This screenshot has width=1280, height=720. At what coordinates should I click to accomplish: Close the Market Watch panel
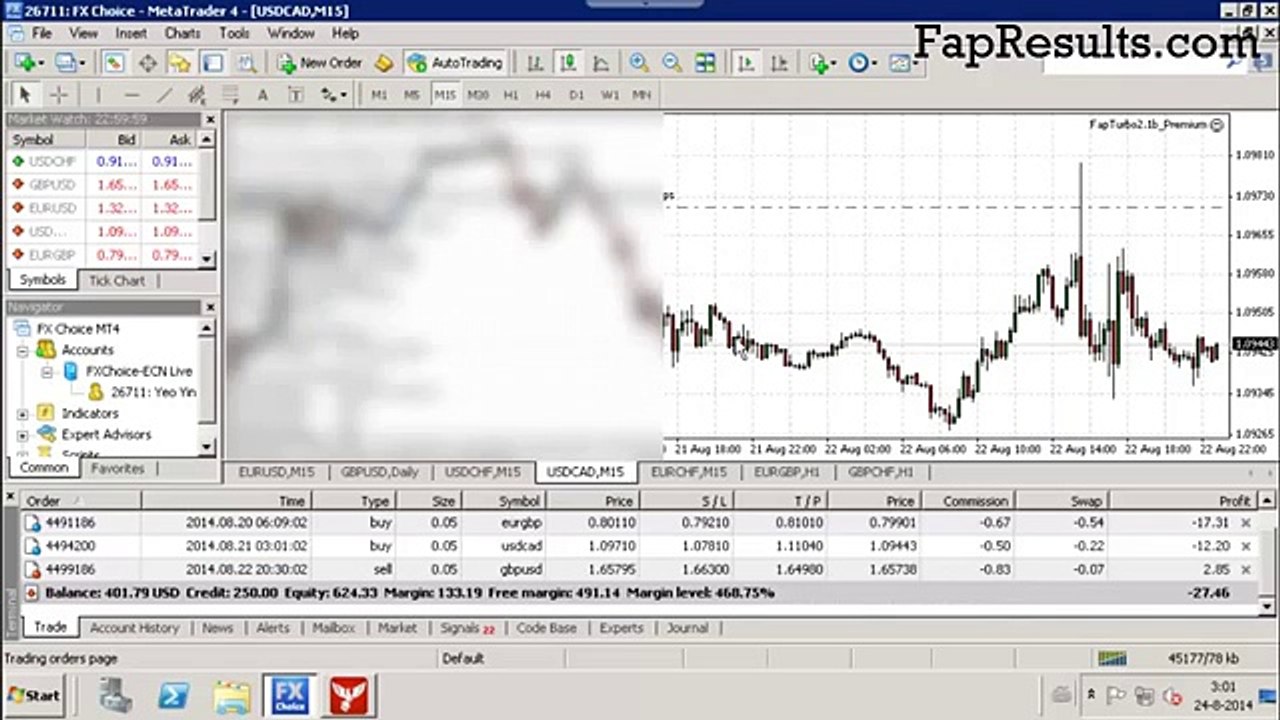point(209,119)
